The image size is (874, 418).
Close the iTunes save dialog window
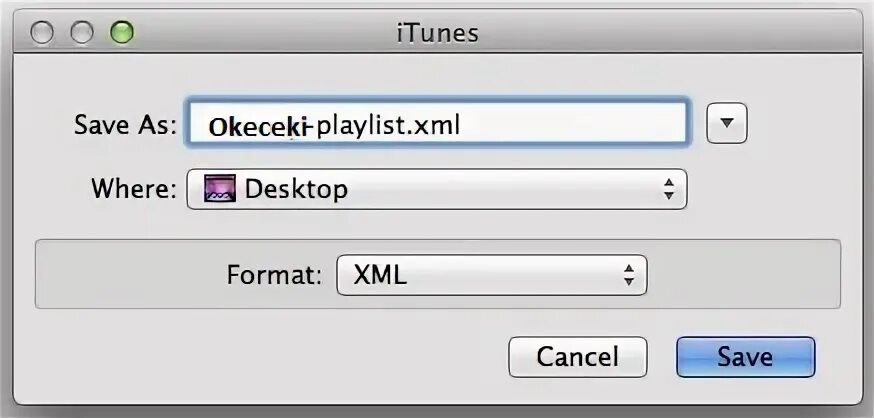pyautogui.click(x=42, y=32)
